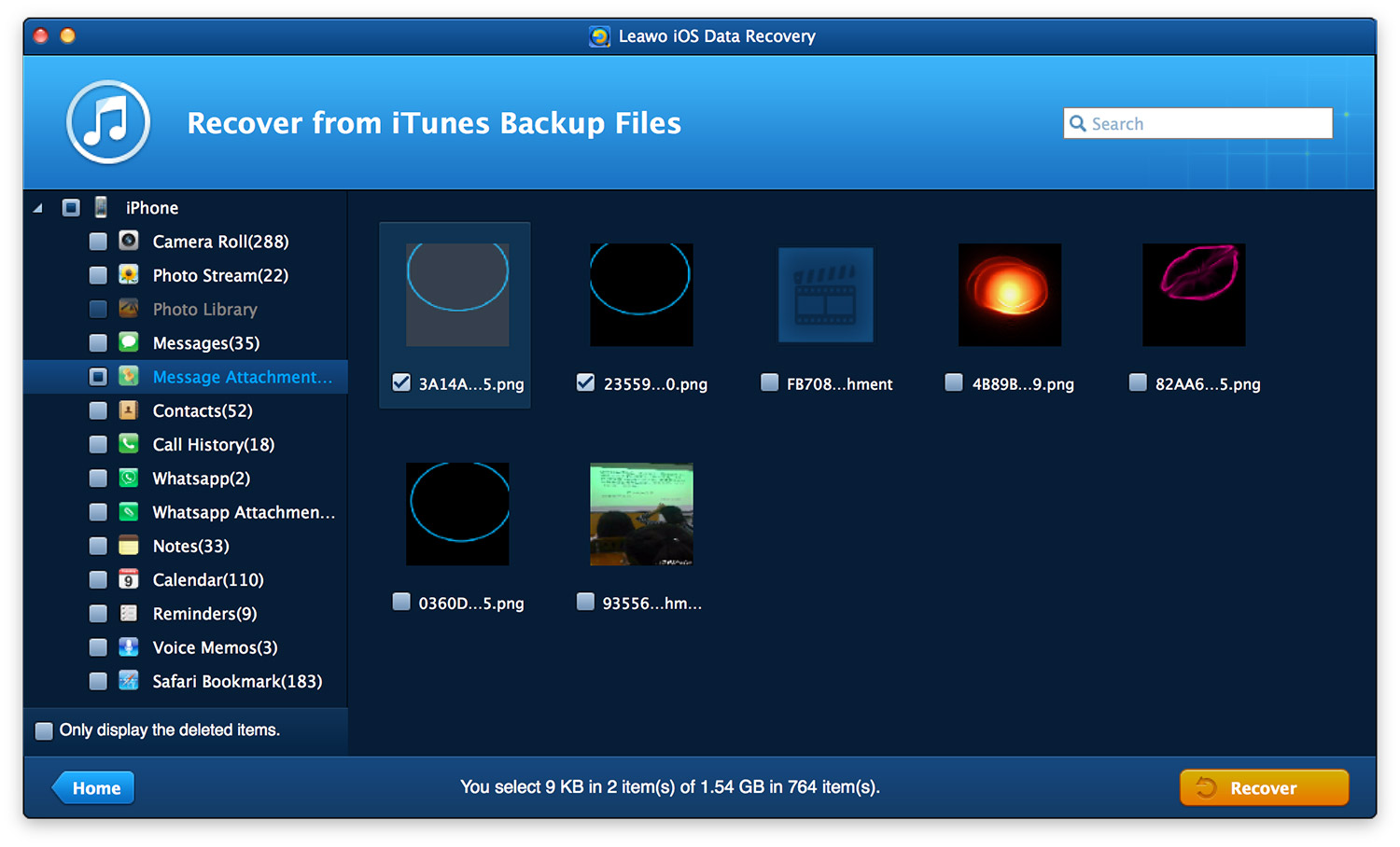
Task: Select Reminders(9) in the sidebar list
Action: [x=204, y=614]
